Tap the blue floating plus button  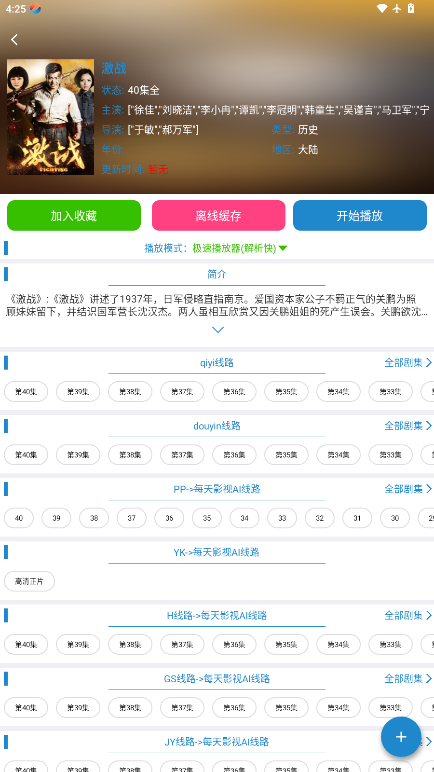coord(401,737)
